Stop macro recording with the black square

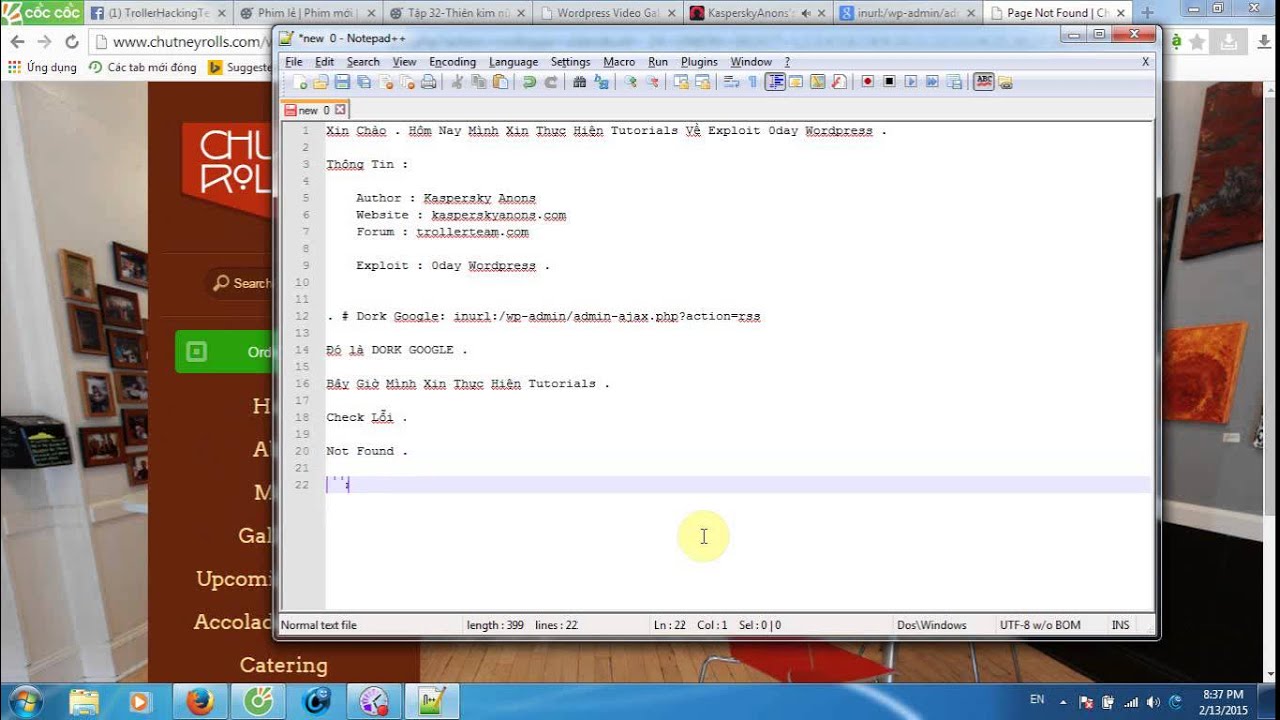(x=889, y=82)
